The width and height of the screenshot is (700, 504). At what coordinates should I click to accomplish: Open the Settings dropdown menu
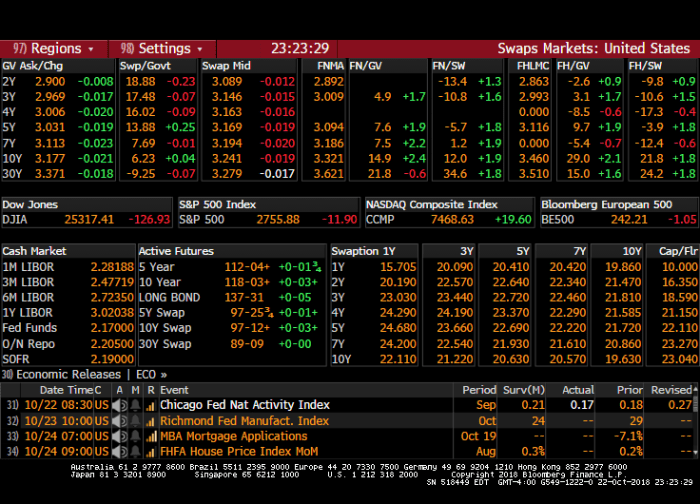(162, 48)
